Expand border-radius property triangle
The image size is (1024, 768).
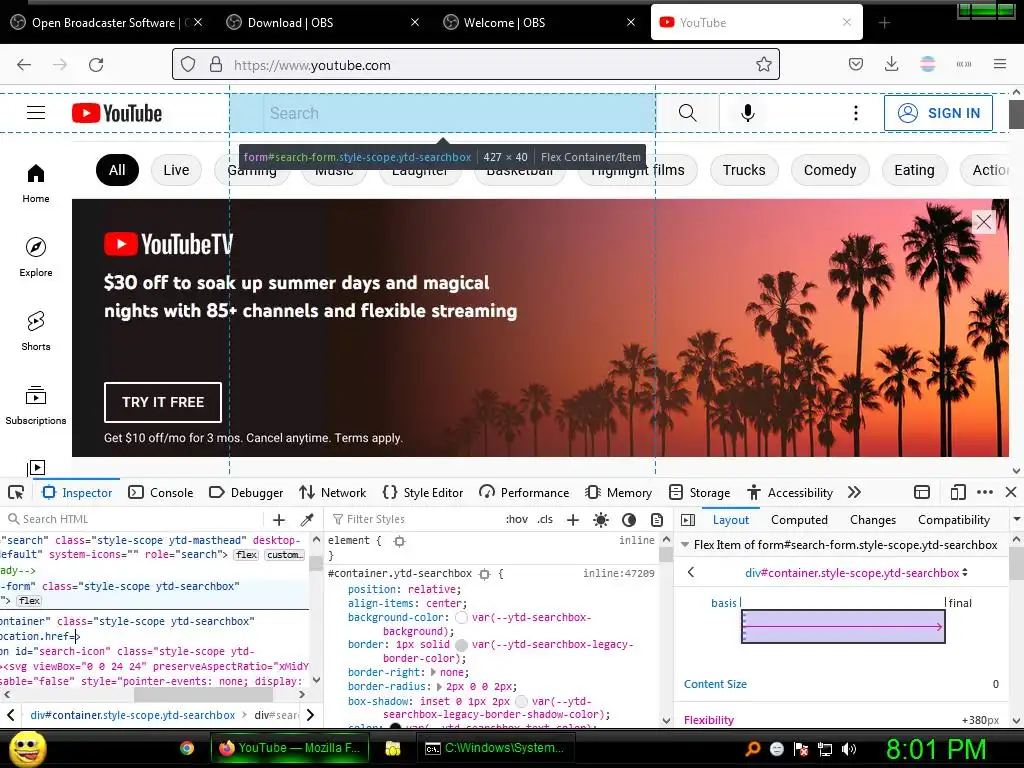pos(440,686)
